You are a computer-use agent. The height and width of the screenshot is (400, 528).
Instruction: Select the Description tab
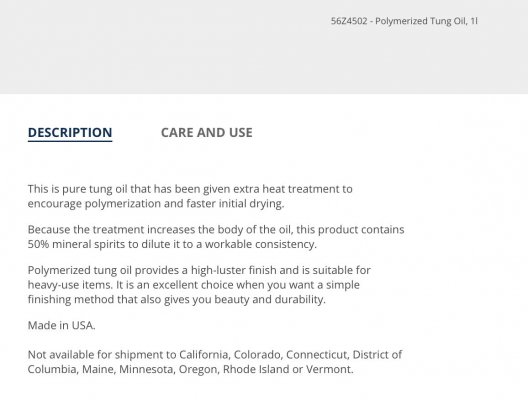tap(70, 133)
